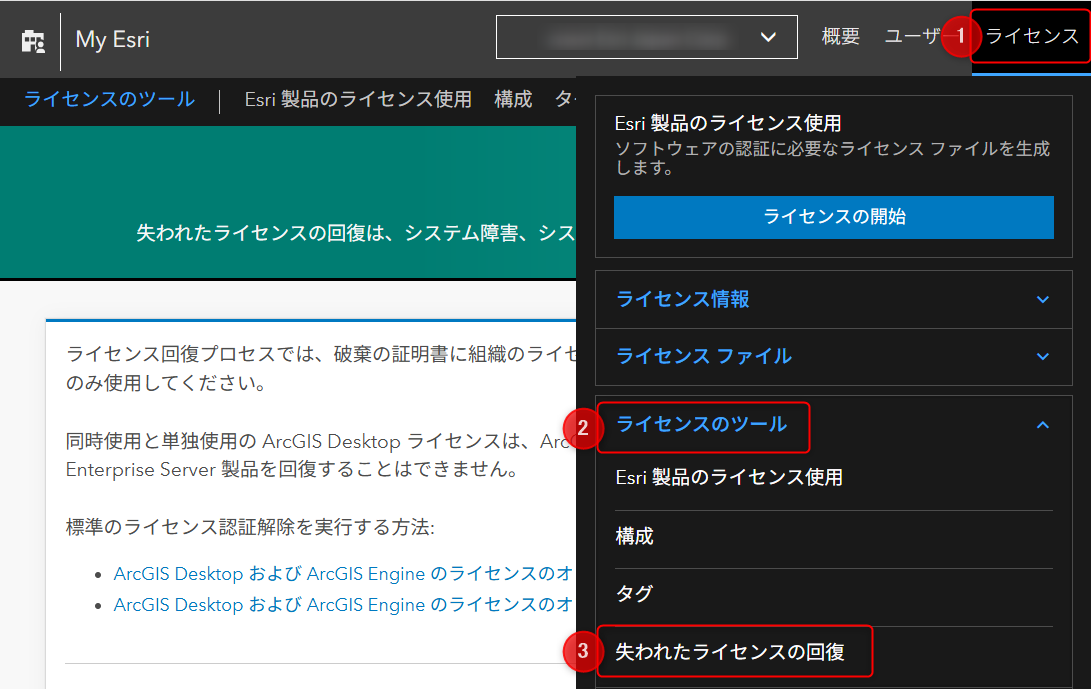The height and width of the screenshot is (689, 1091).
Task: Switch to the 概要 navigation tab
Action: point(841,36)
